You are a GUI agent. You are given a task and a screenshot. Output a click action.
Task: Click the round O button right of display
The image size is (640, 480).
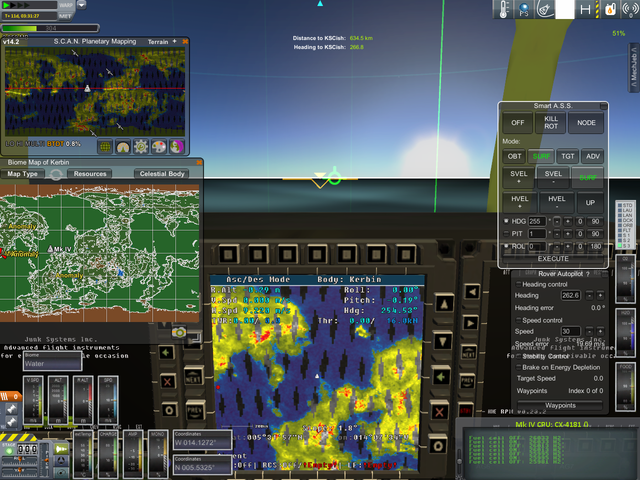(x=438, y=446)
